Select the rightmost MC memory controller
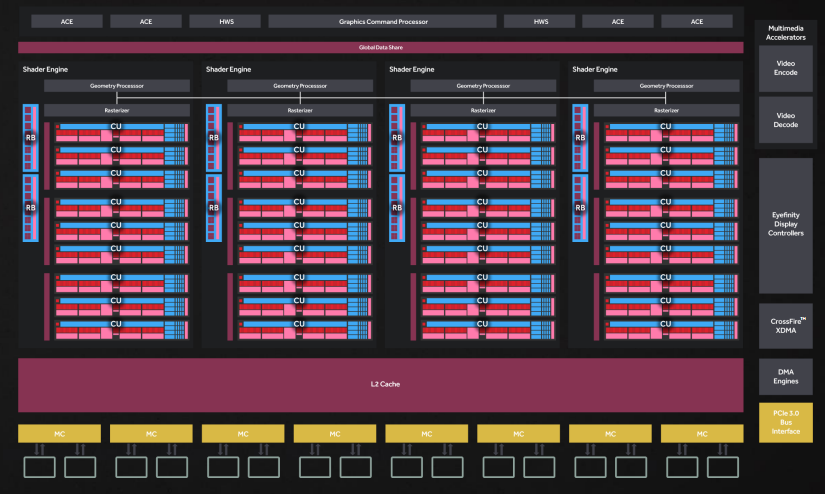 click(701, 434)
